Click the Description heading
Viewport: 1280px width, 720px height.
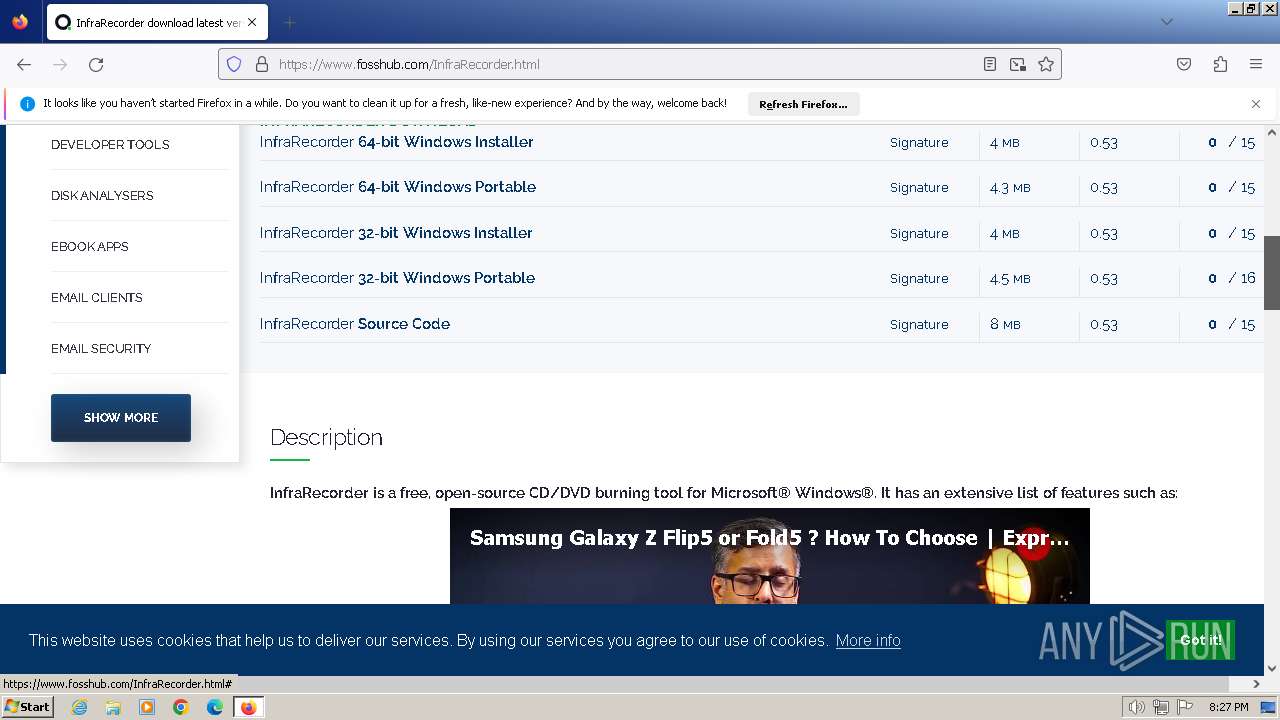click(x=326, y=437)
